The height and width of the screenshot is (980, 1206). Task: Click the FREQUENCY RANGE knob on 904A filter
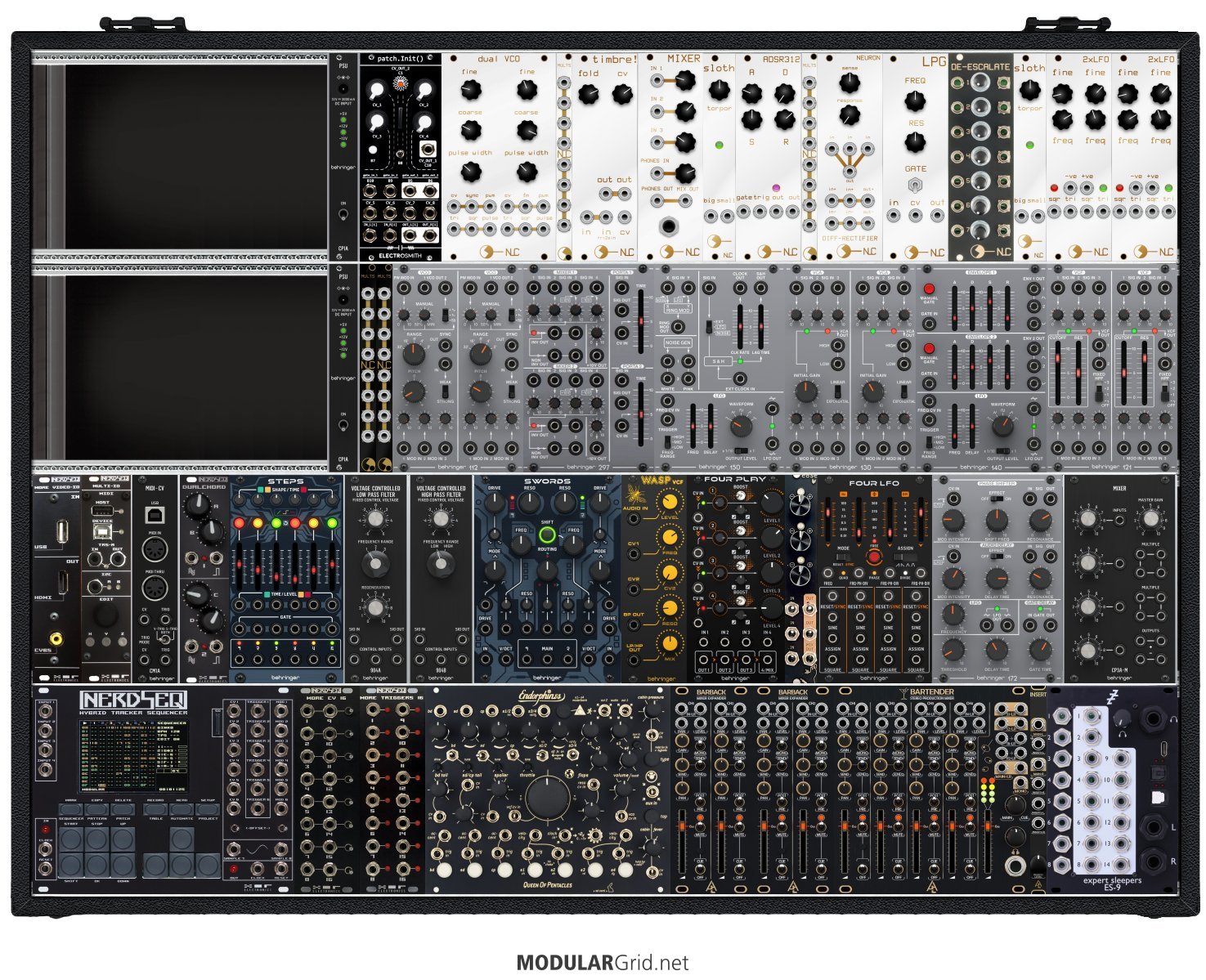(x=375, y=562)
